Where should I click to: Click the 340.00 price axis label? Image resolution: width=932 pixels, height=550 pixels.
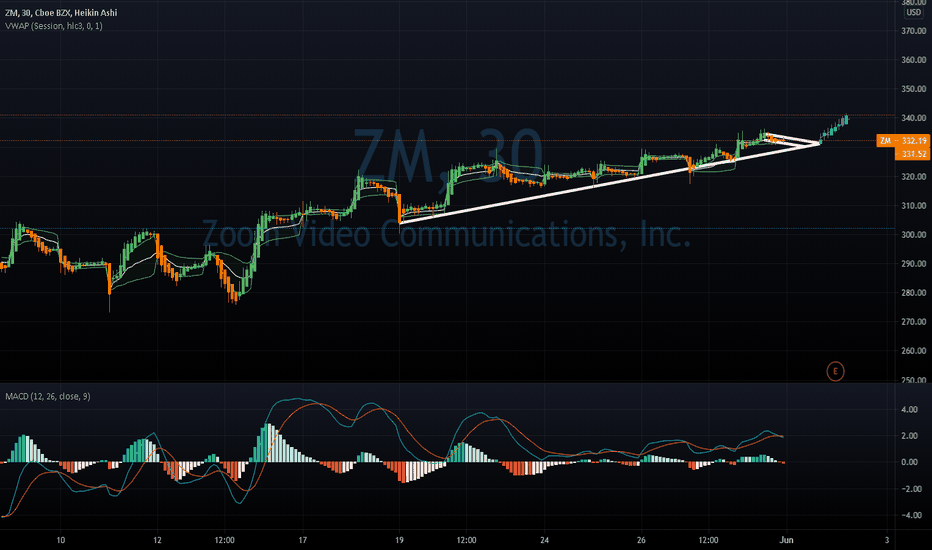[x=914, y=118]
